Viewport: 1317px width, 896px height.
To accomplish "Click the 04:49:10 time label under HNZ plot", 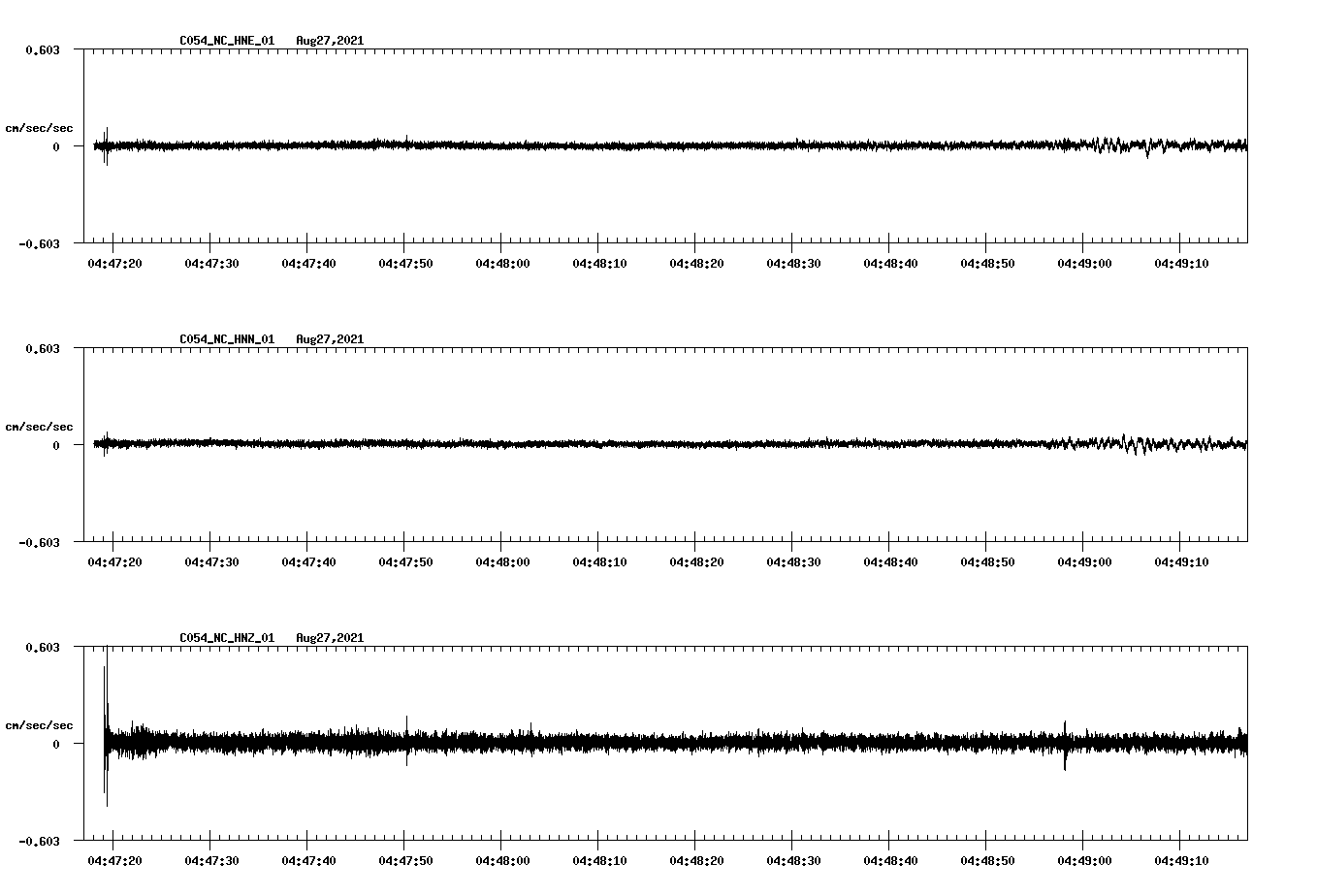I will (1181, 860).
